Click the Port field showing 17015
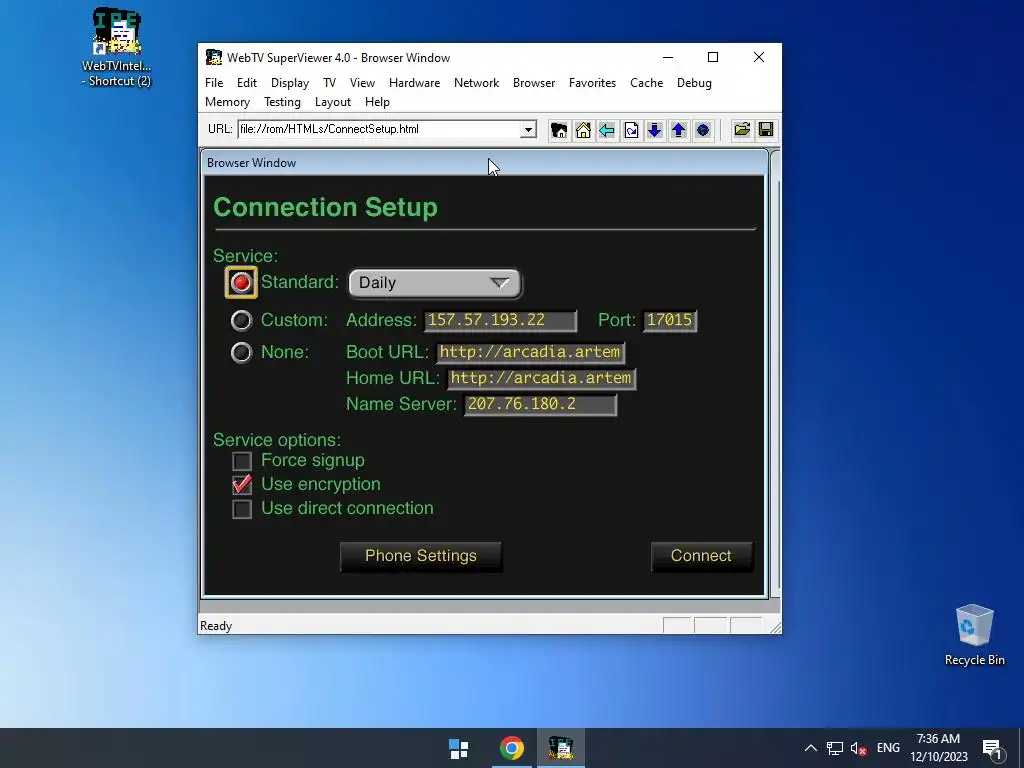Screen dimensions: 1024x768 pyautogui.click(x=669, y=320)
